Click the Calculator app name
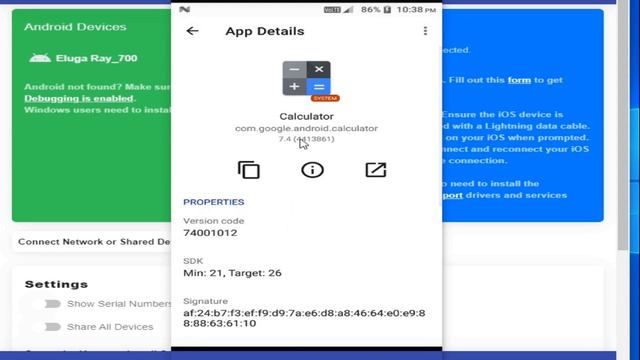This screenshot has height=360, width=640. point(307,116)
